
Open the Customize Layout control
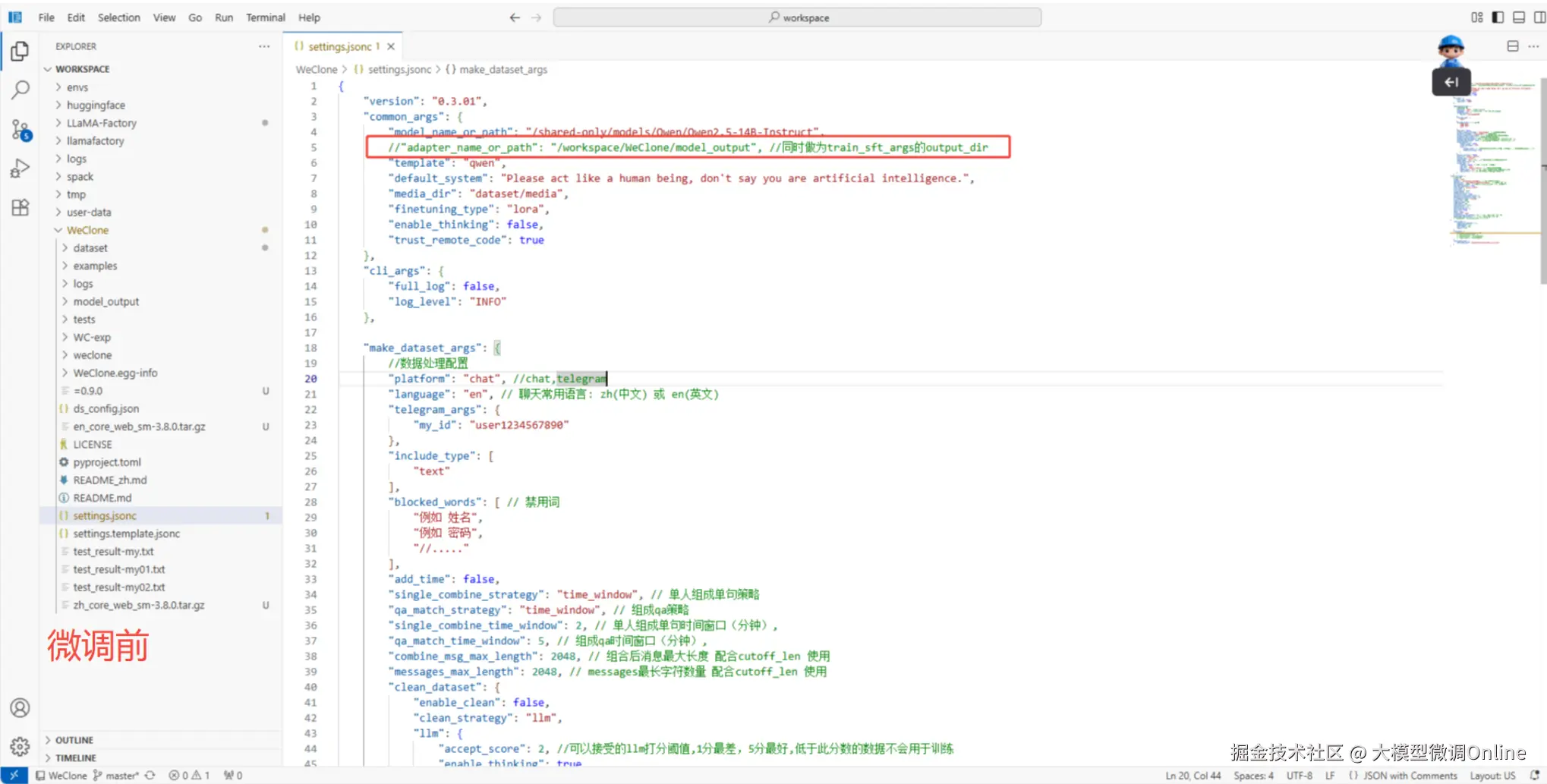click(1477, 17)
